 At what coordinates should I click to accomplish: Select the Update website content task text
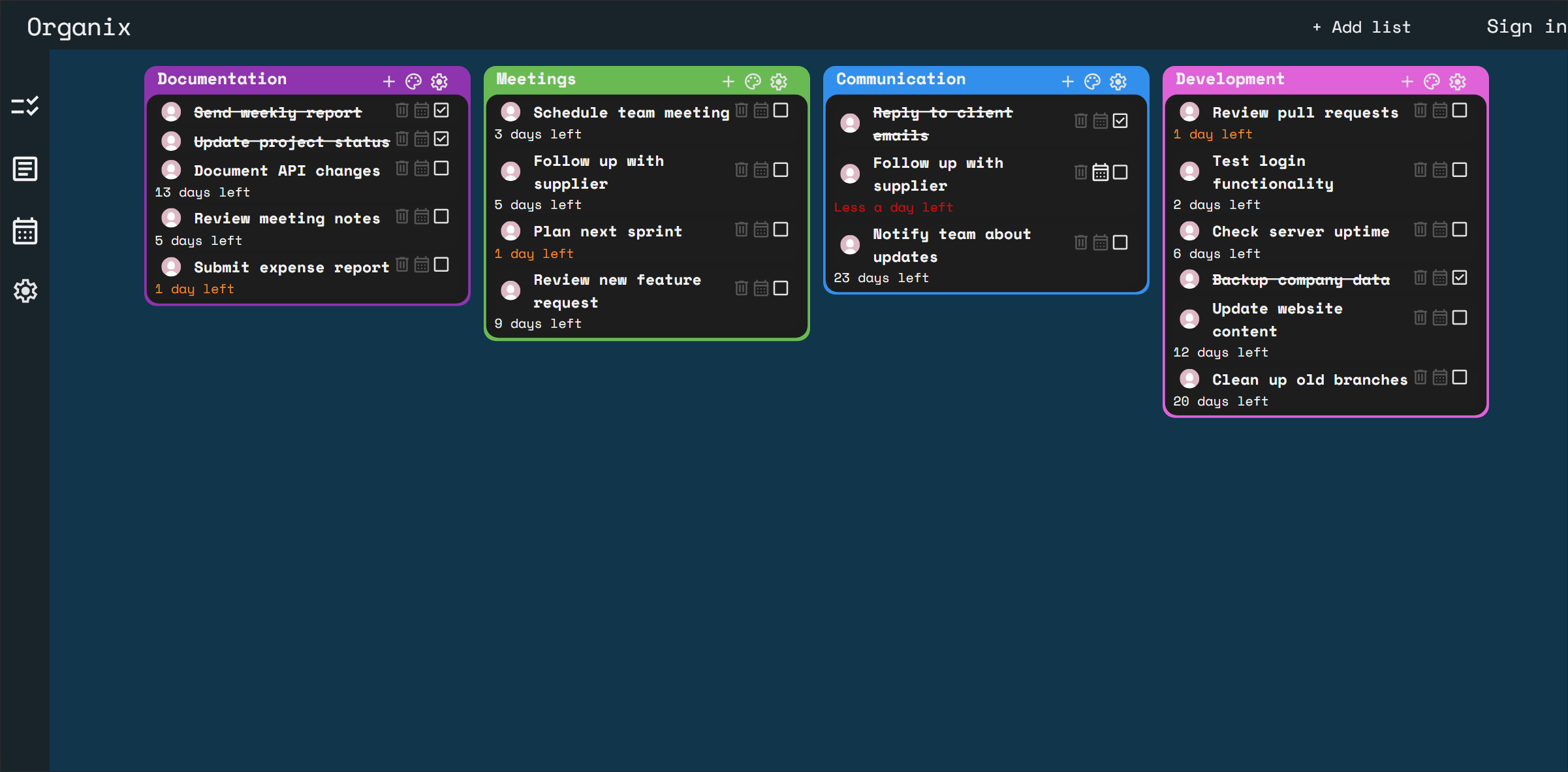pyautogui.click(x=1278, y=320)
